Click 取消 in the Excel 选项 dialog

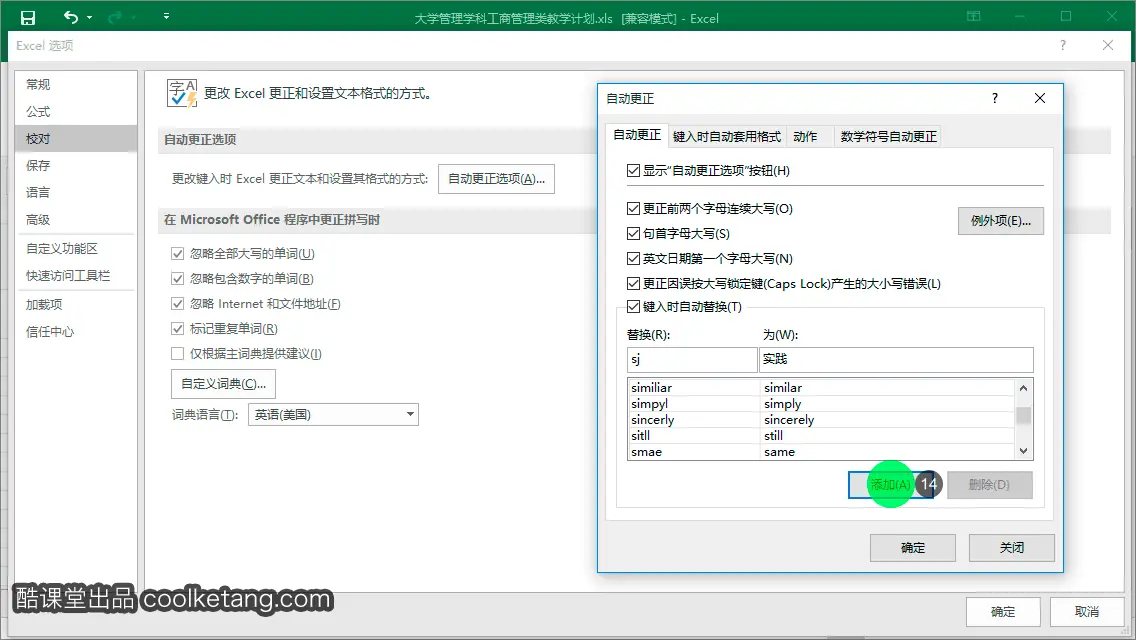(x=1087, y=612)
